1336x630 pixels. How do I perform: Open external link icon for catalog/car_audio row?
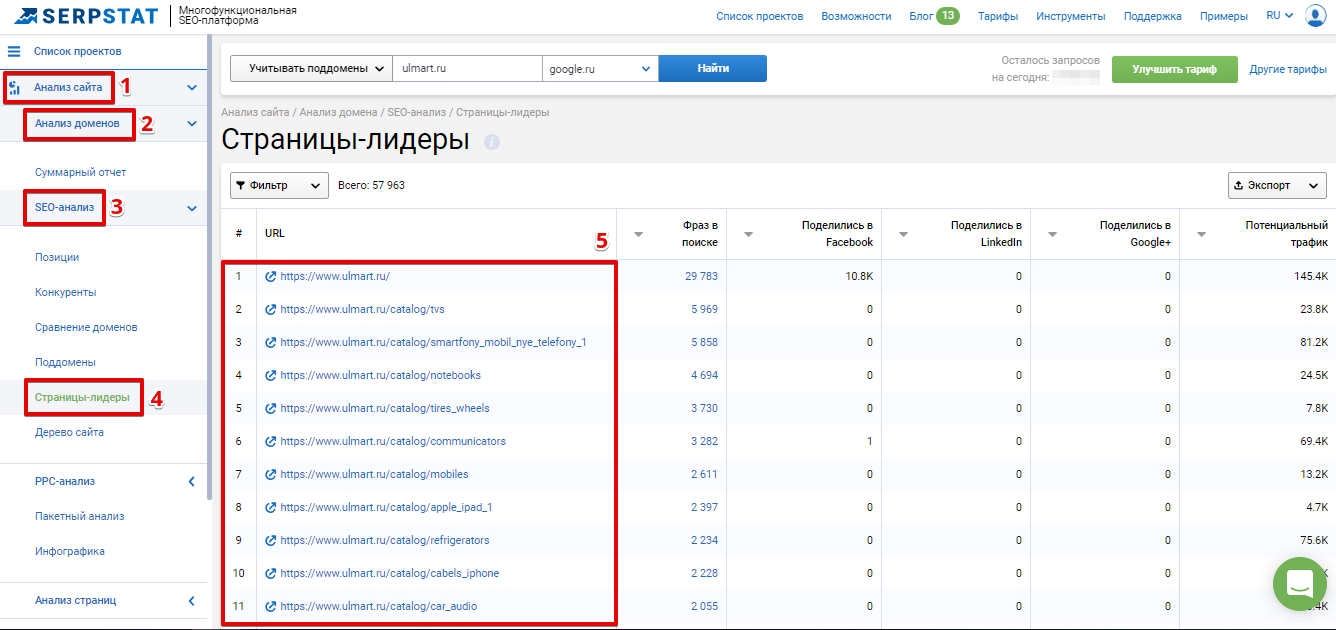click(x=270, y=606)
